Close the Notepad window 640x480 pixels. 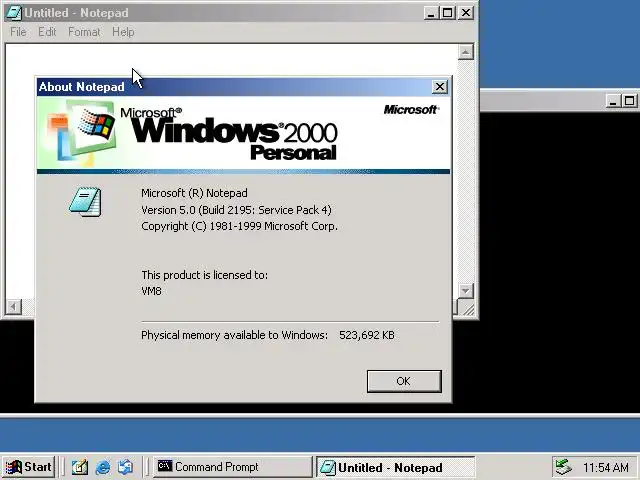click(x=466, y=13)
